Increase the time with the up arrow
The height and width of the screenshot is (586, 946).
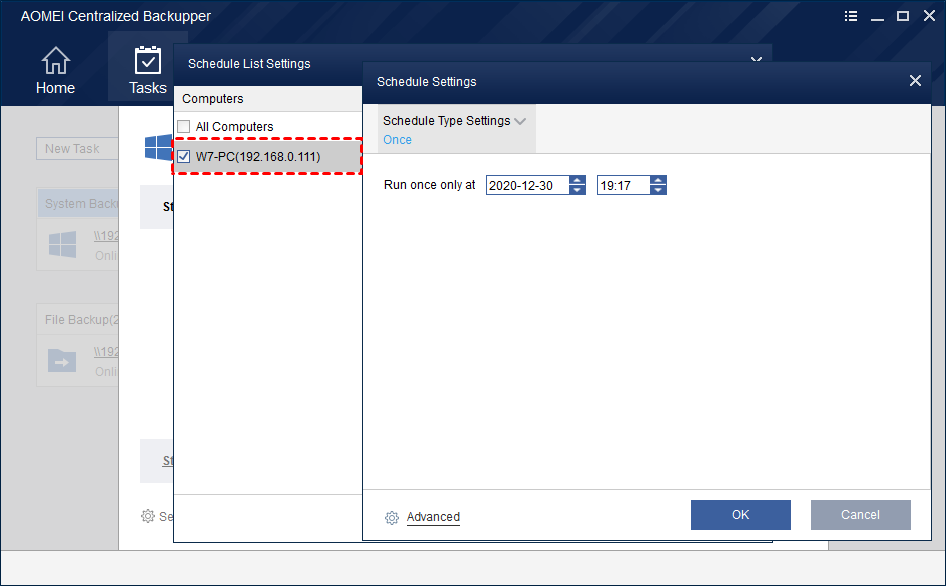click(658, 180)
